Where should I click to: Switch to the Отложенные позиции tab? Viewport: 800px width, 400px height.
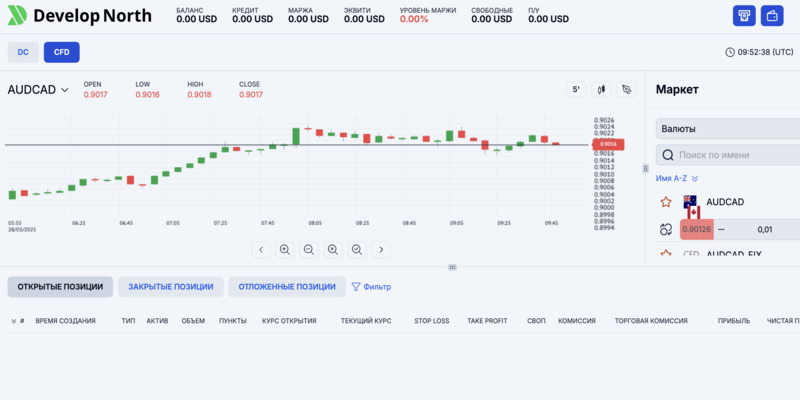coord(287,287)
